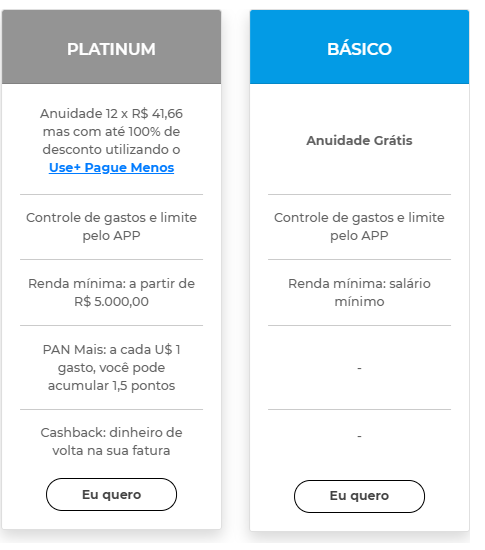The height and width of the screenshot is (550, 485).
Task: Click the PLATINUM title text
Action: tap(111, 49)
